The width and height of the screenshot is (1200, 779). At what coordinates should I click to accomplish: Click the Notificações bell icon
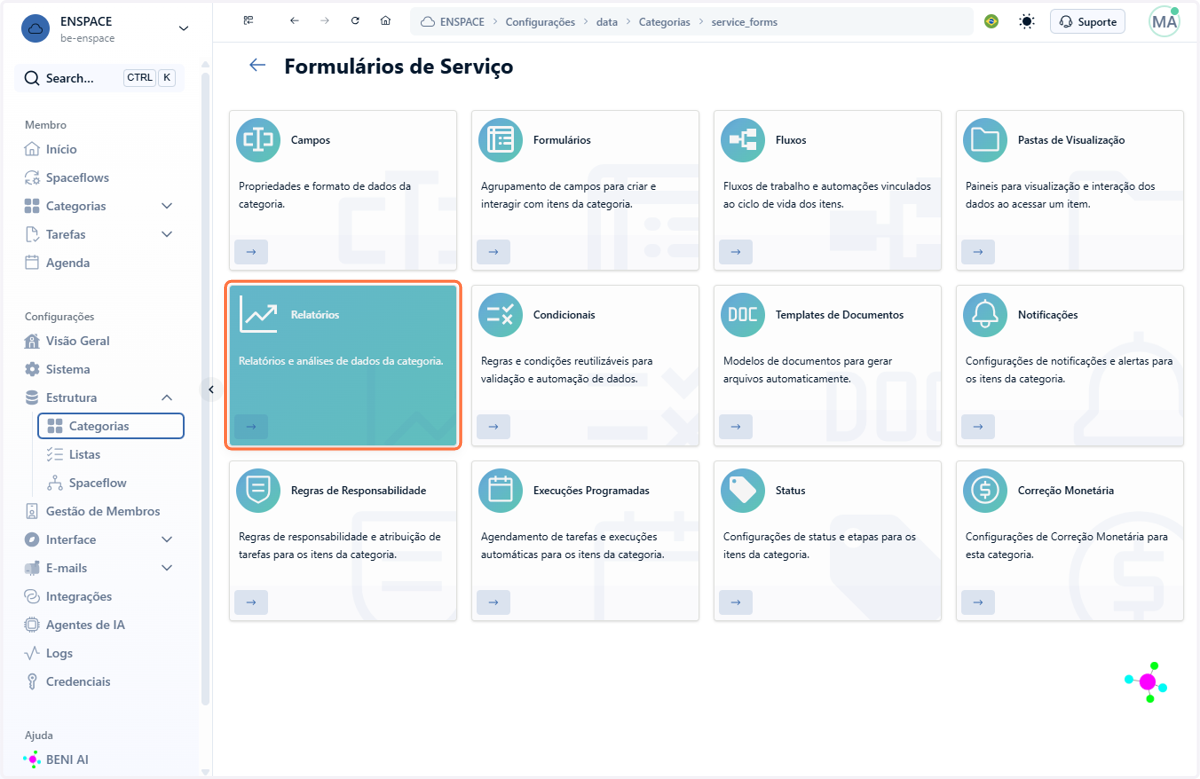tap(985, 315)
